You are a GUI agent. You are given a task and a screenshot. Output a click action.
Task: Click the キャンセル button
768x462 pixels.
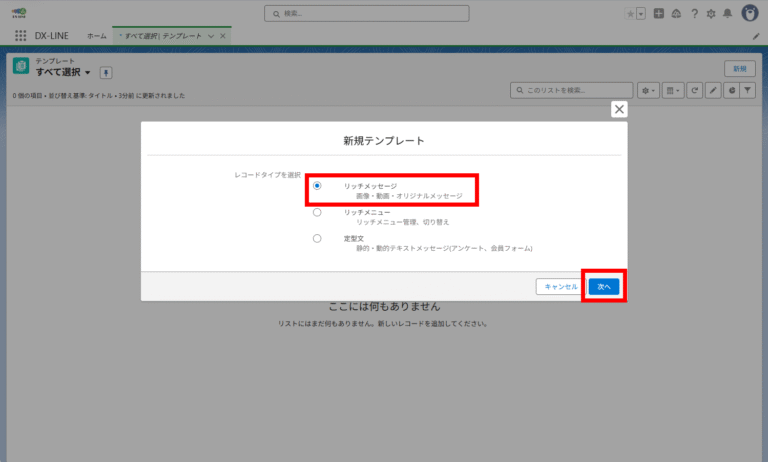(558, 286)
